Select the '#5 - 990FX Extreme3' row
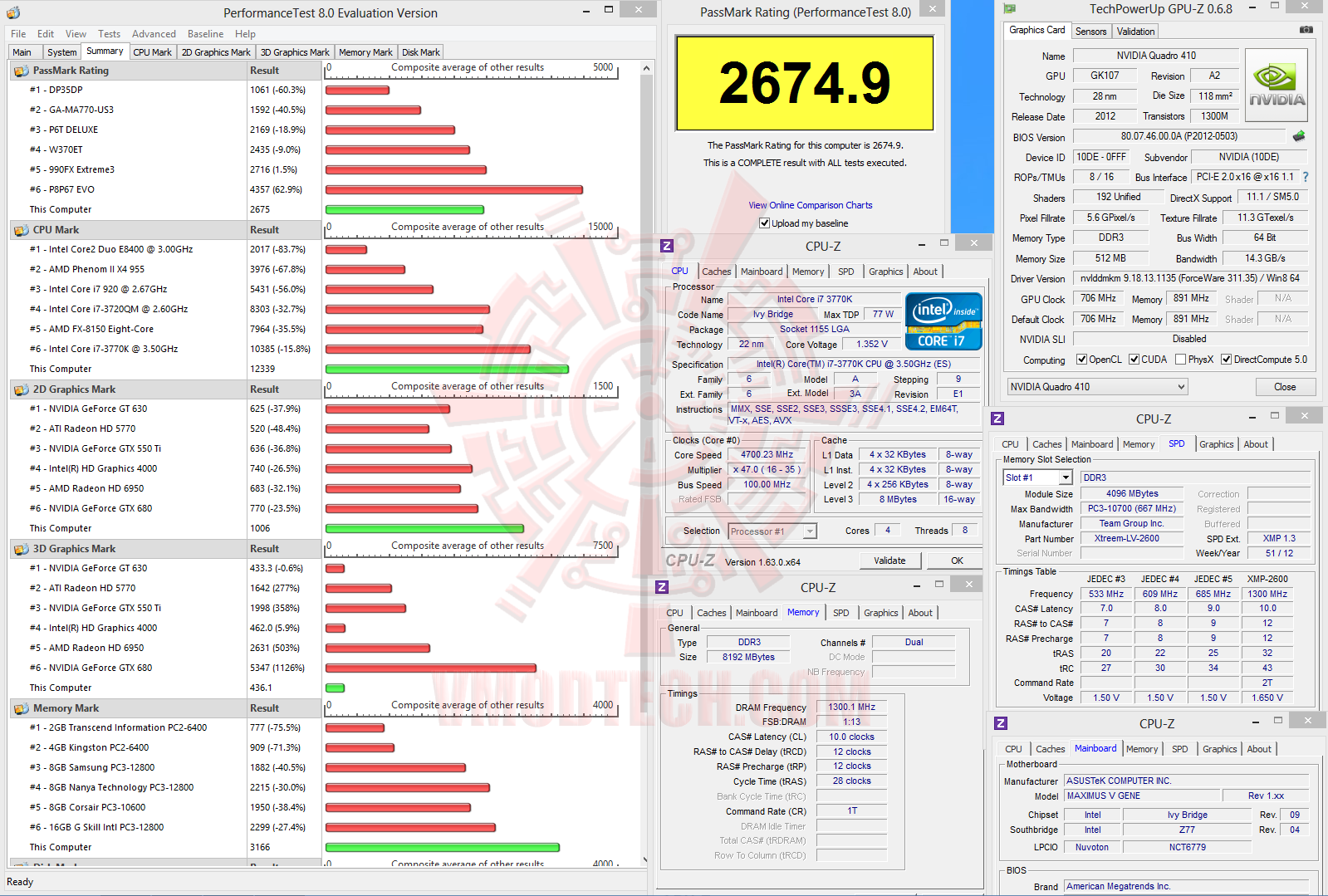 tap(164, 169)
